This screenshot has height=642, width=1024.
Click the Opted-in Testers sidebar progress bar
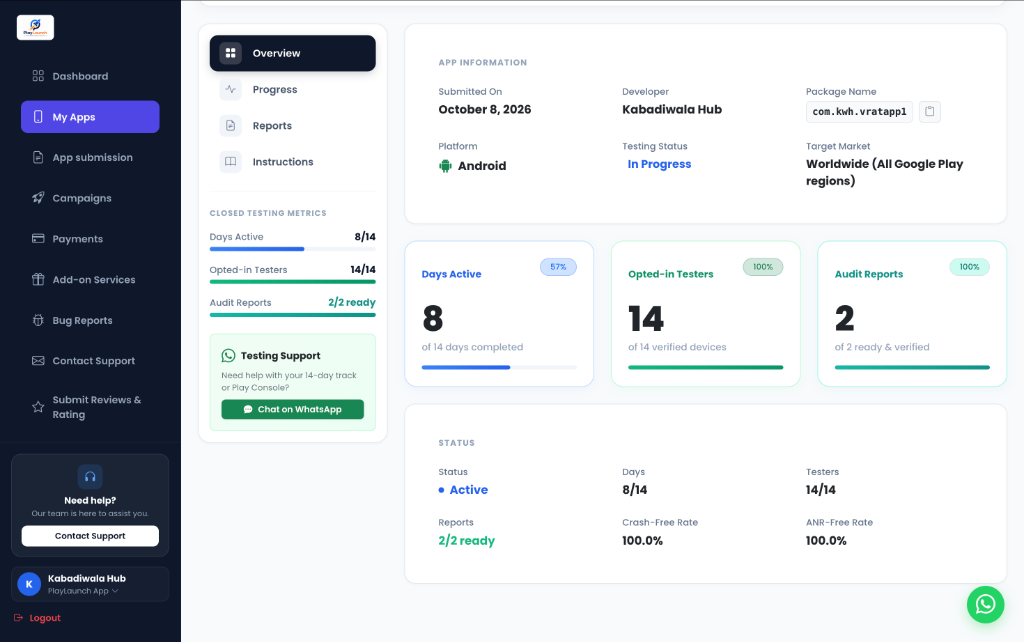293,281
